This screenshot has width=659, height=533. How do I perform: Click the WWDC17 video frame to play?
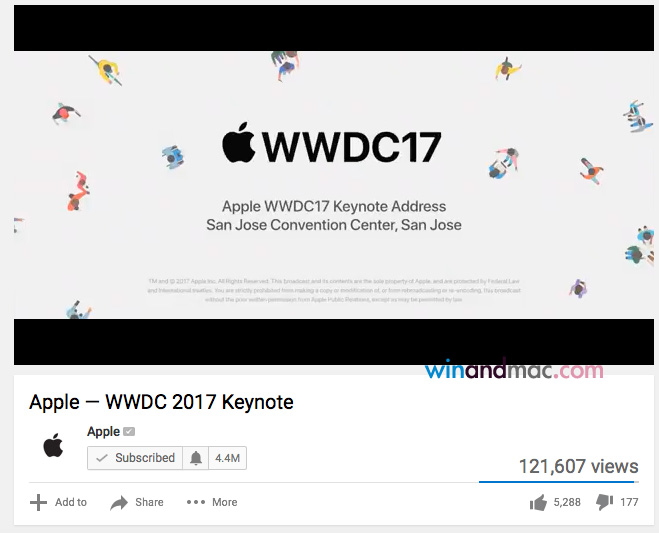click(x=334, y=185)
